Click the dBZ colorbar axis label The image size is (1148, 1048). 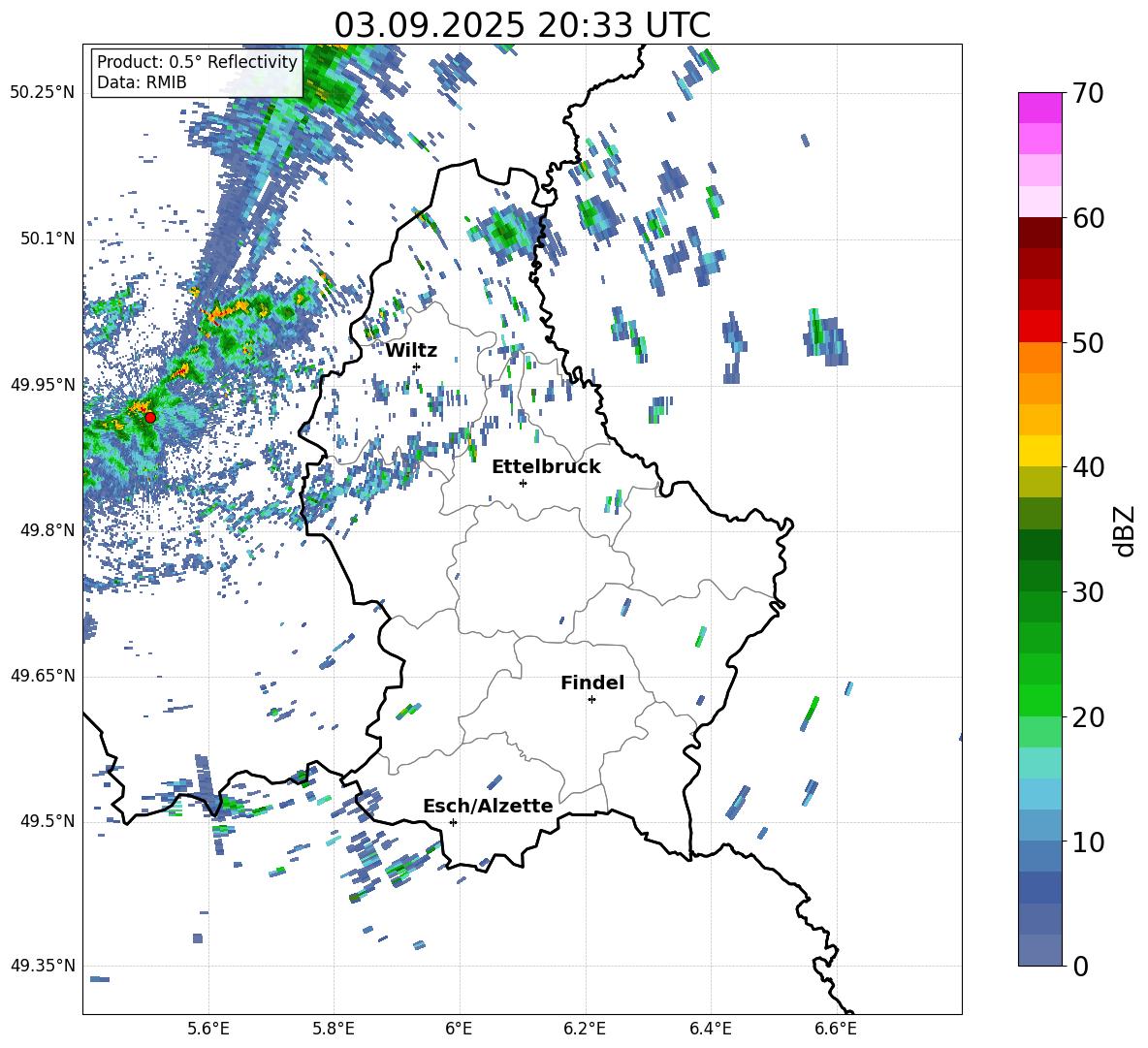click(x=1126, y=530)
